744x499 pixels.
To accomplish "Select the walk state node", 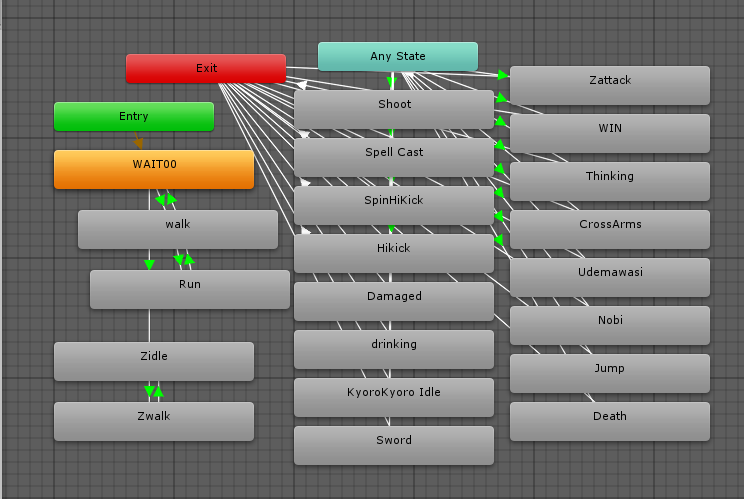I will click(178, 230).
